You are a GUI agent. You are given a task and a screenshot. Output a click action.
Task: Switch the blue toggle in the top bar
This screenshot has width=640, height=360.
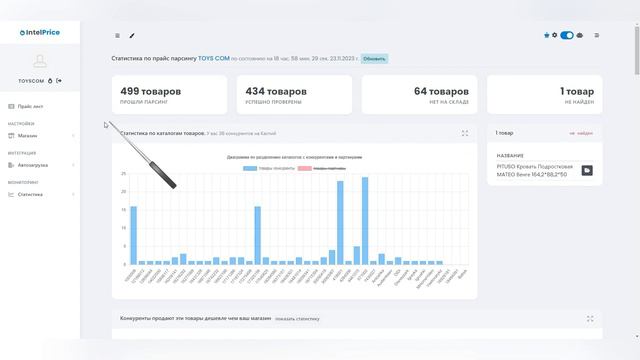[x=567, y=36]
